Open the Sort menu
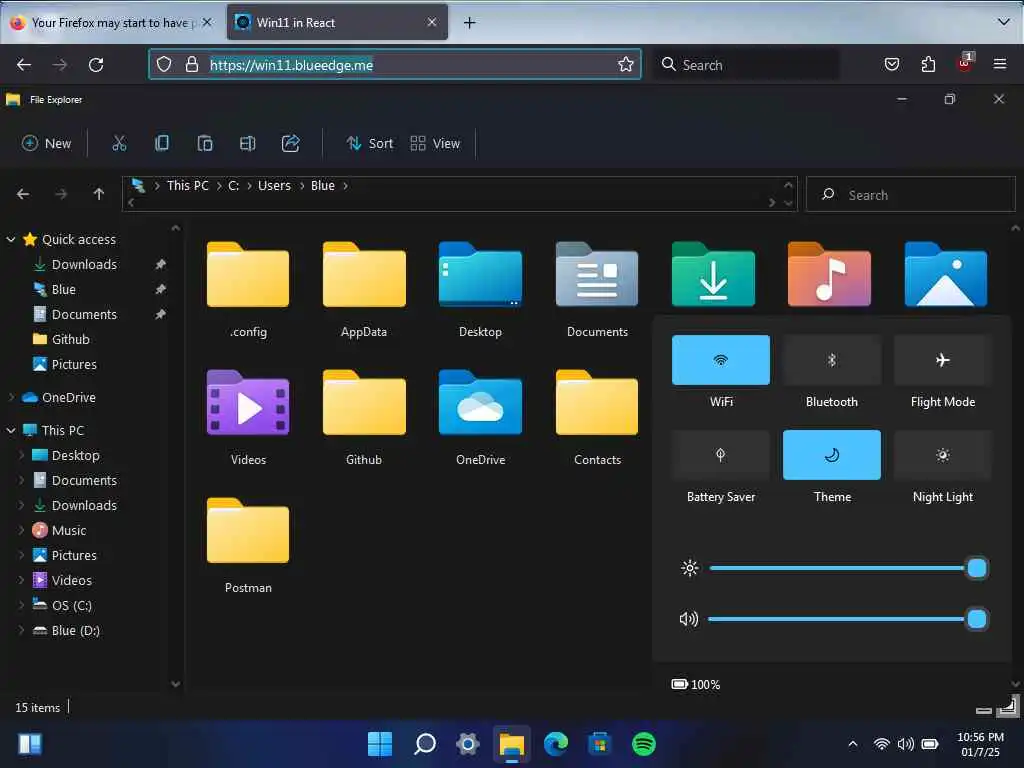Screen dimensions: 1024x768 click(370, 143)
